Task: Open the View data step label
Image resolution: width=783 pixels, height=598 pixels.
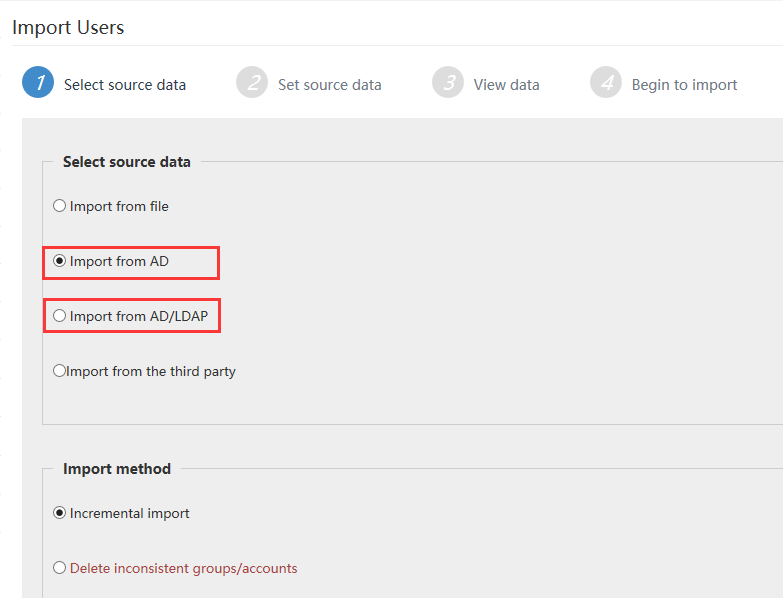Action: [x=506, y=85]
